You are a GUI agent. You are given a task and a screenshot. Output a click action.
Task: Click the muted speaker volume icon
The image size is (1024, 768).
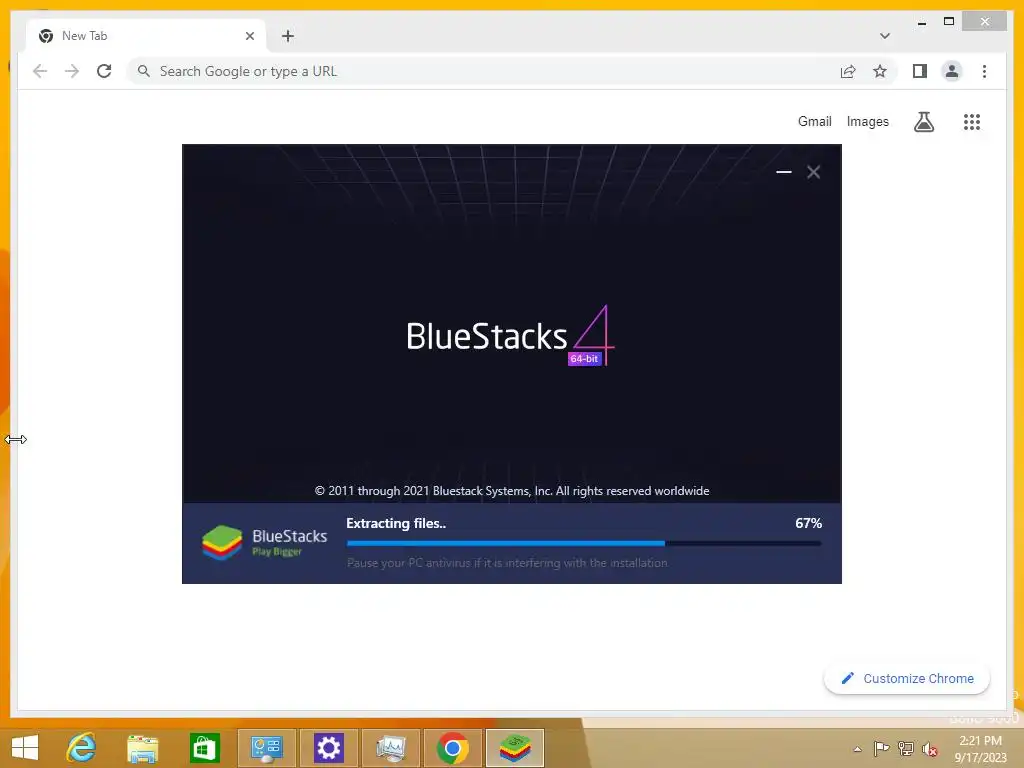tap(930, 749)
